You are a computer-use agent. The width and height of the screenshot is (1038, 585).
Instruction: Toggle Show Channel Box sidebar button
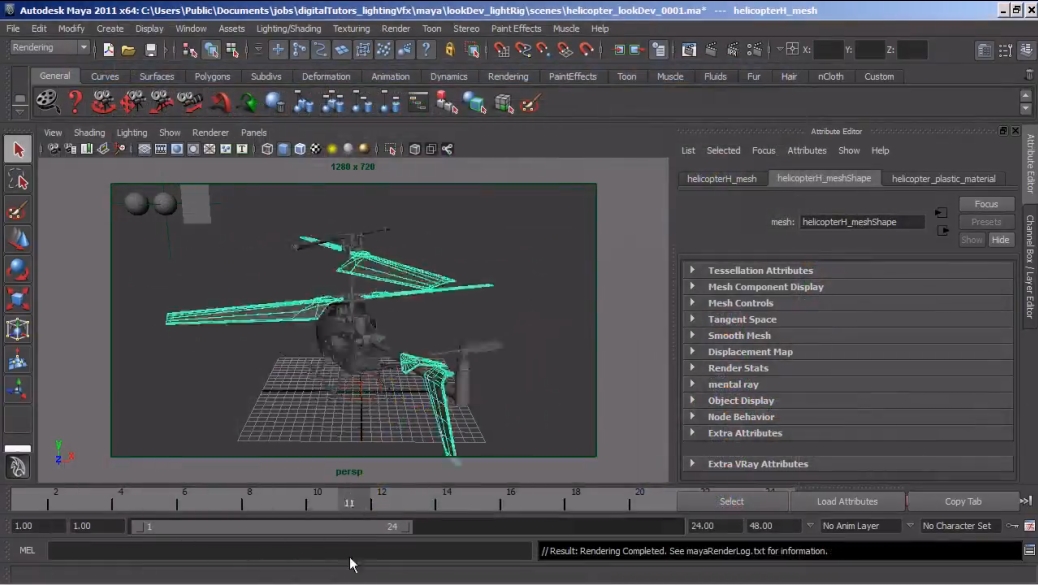[1027, 50]
